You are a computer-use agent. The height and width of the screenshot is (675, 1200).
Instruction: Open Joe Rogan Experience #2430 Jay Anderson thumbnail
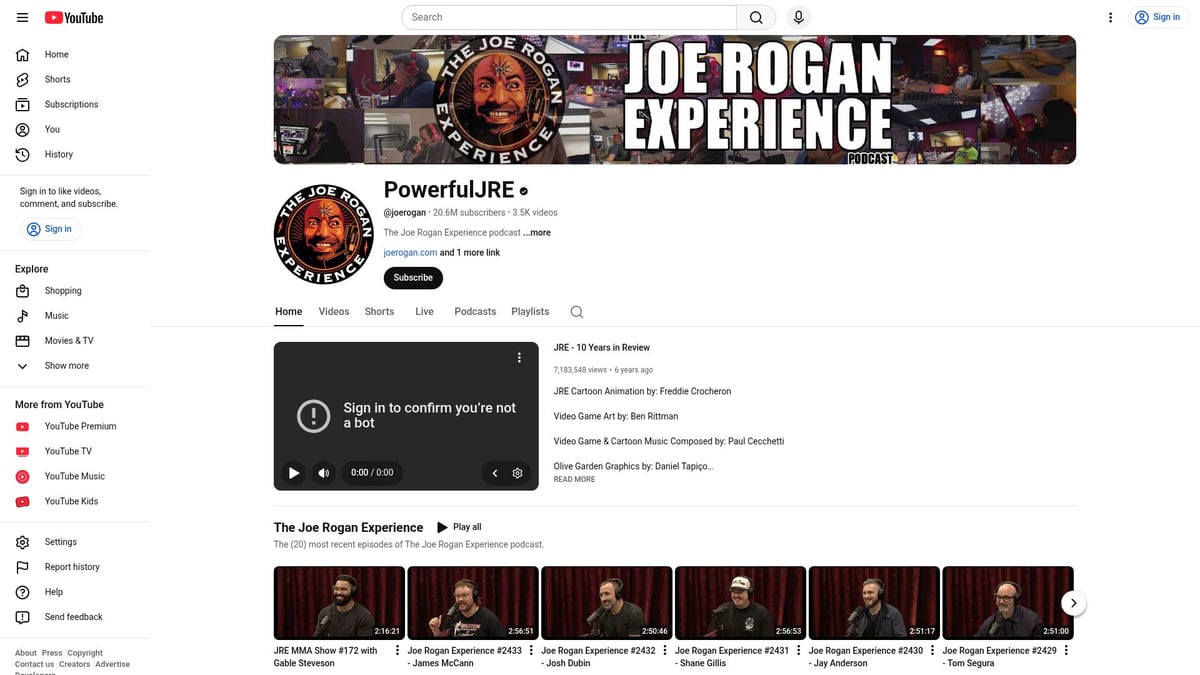[x=874, y=603]
